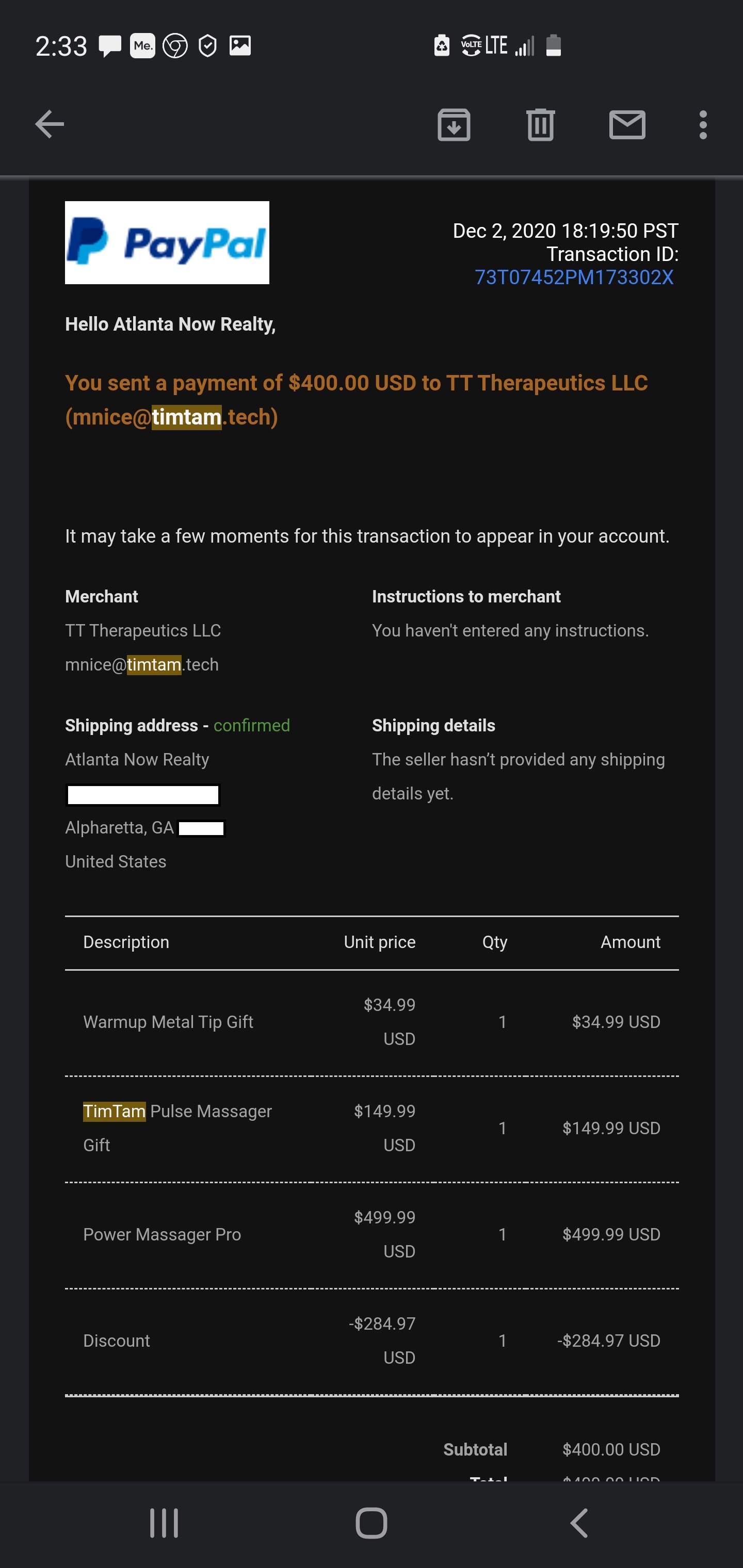
Task: Tap the battery icon in status bar
Action: [553, 46]
